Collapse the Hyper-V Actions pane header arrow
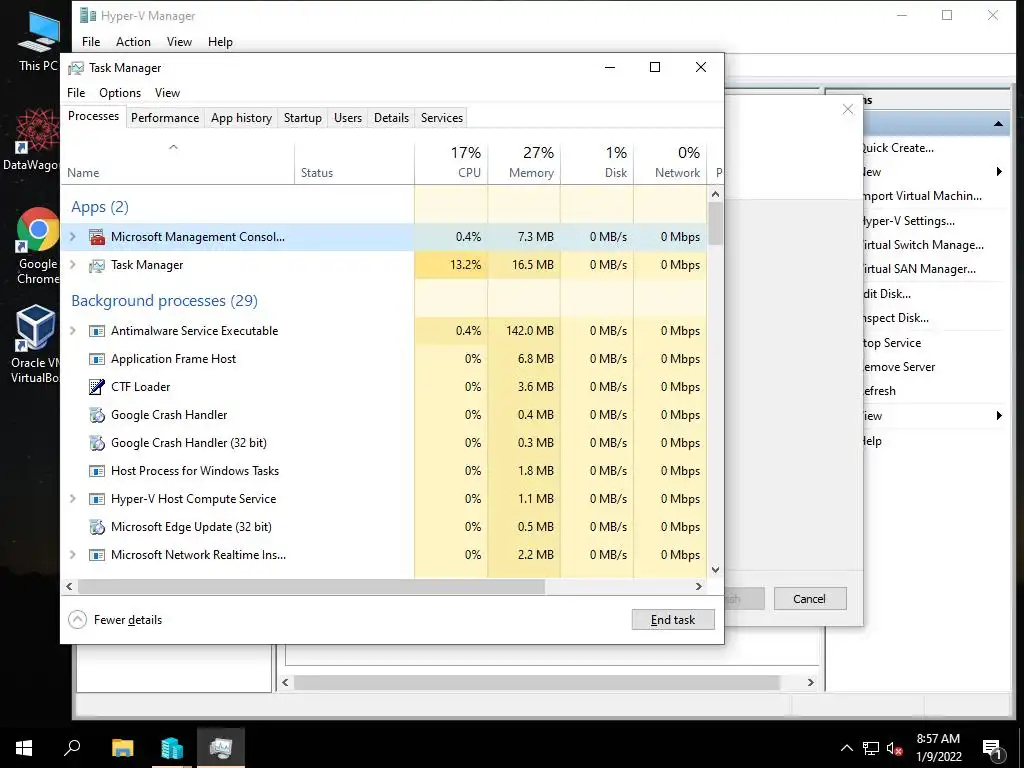 [999, 123]
